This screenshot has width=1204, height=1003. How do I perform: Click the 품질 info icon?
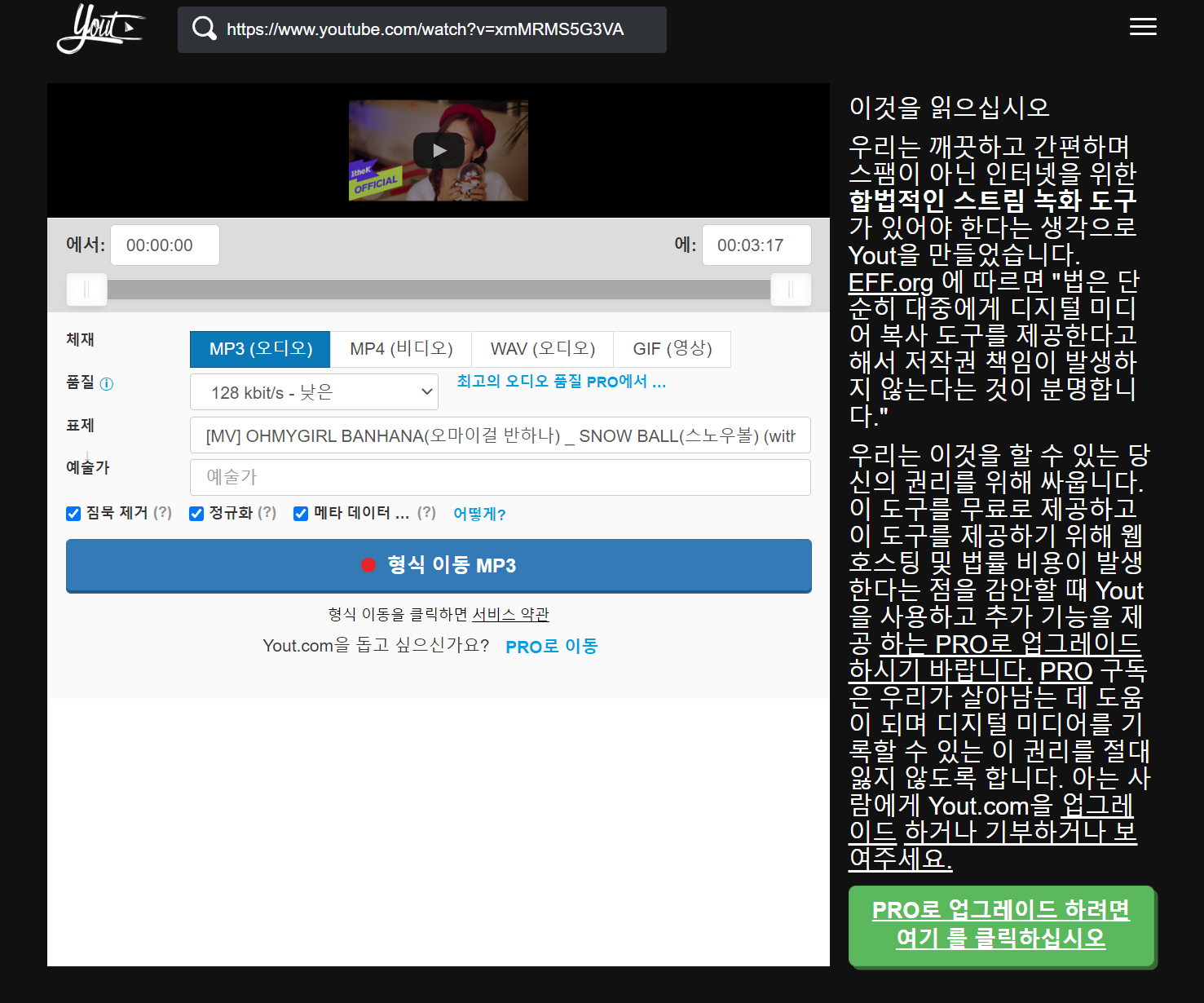[107, 384]
